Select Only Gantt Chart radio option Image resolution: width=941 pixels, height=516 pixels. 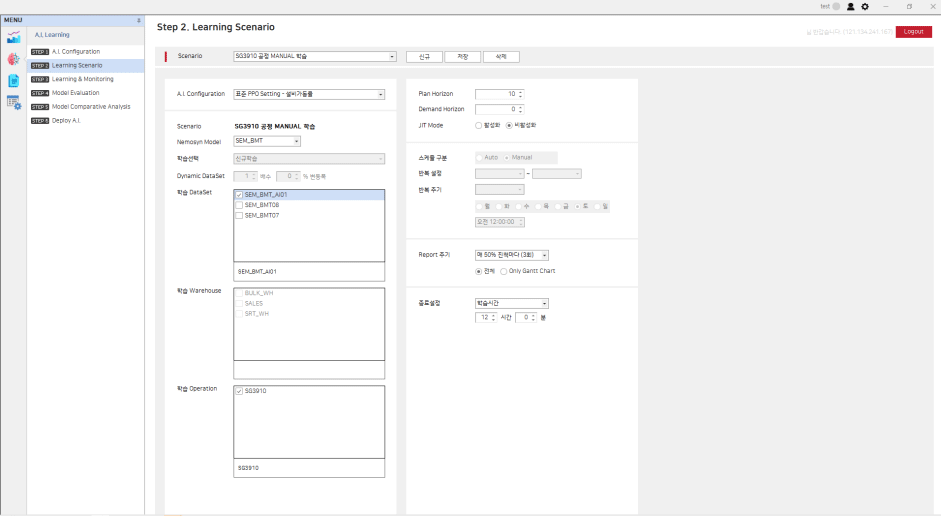pos(504,271)
